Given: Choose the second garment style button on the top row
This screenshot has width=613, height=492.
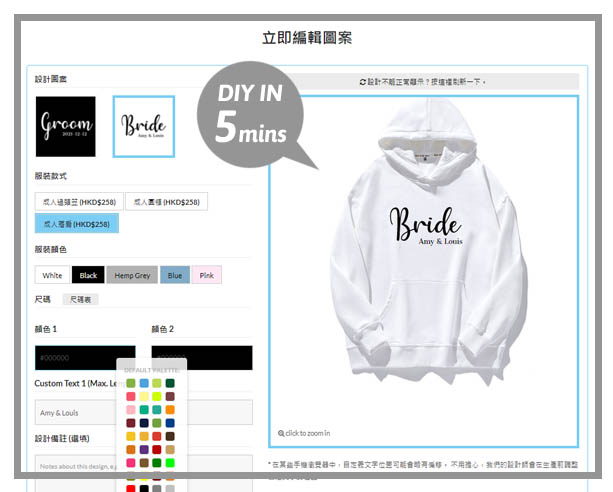Looking at the screenshot, I should [167, 202].
